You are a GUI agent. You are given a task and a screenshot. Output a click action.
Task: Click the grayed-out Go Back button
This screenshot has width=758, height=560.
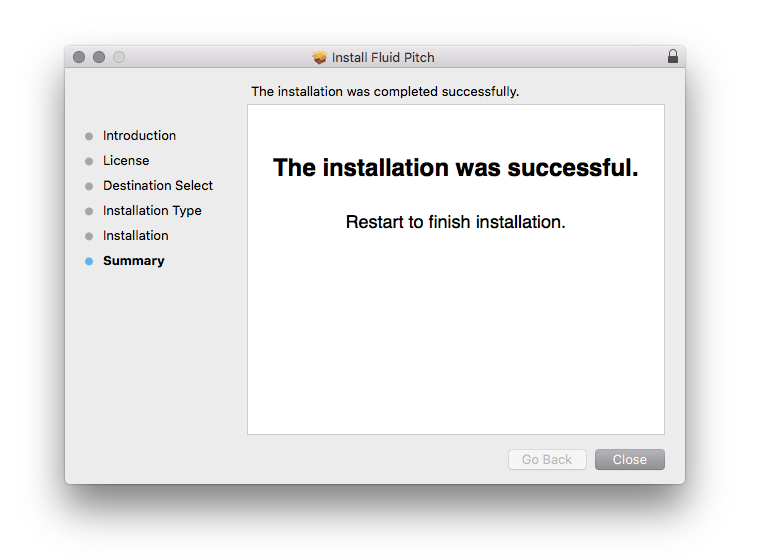547,460
